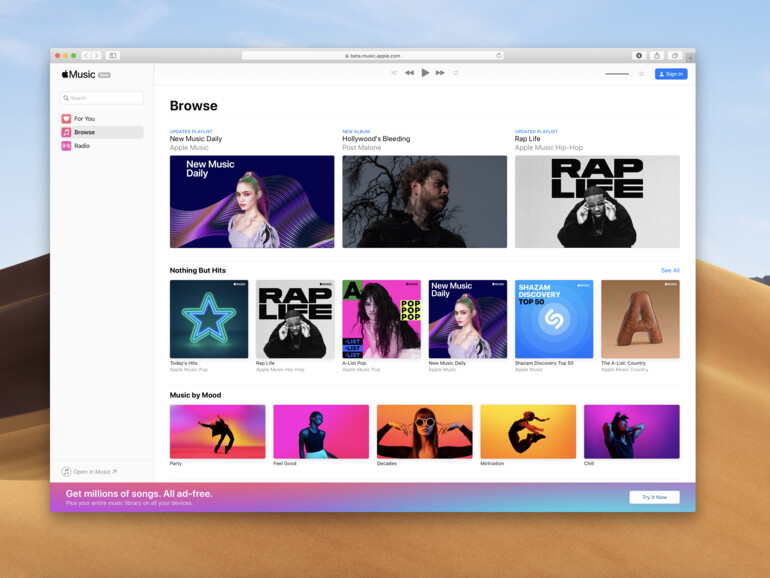Toggle repeat mode
Image resolution: width=770 pixels, height=578 pixels.
456,73
